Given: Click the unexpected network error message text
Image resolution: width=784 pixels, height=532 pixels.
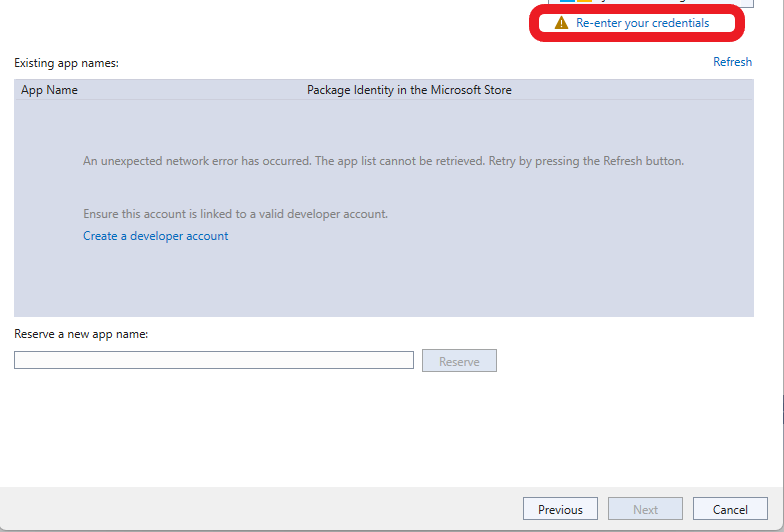Looking at the screenshot, I should (383, 161).
